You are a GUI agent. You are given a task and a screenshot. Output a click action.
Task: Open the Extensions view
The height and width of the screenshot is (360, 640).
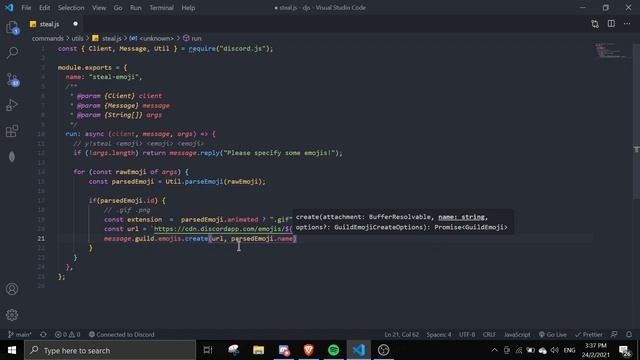coord(12,131)
